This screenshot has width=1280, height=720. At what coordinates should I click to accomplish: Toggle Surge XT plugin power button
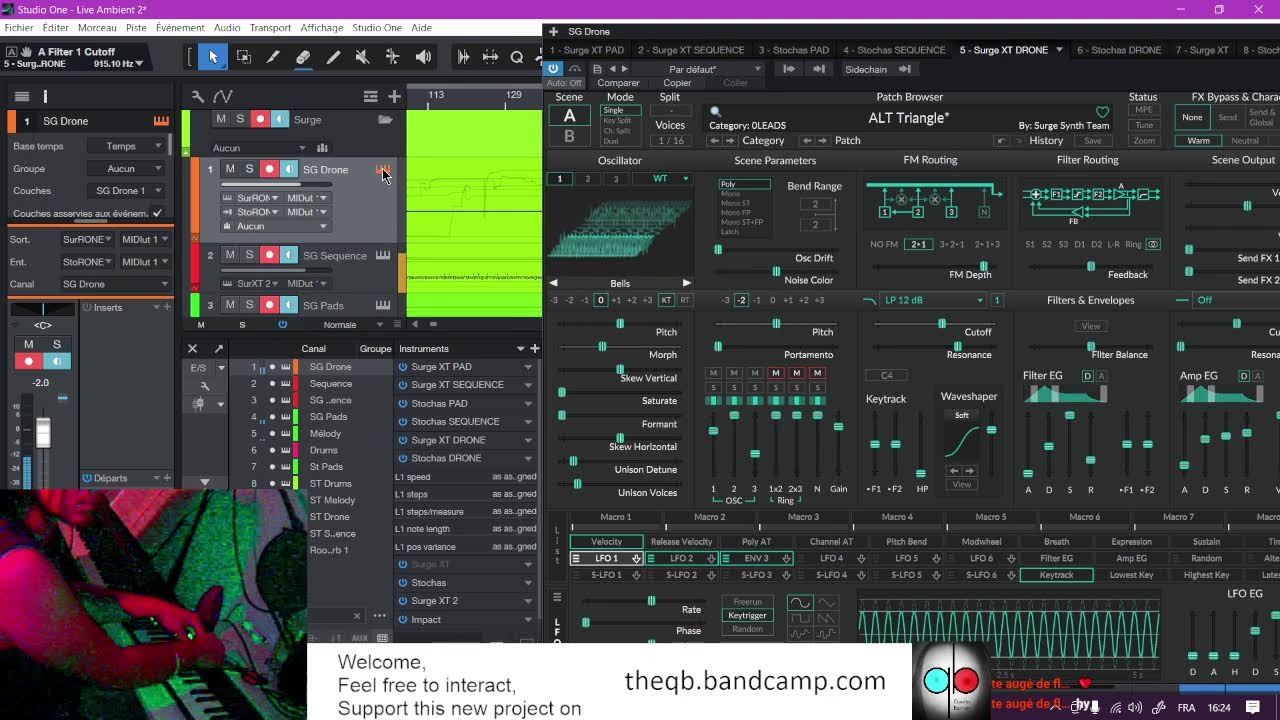tap(553, 69)
